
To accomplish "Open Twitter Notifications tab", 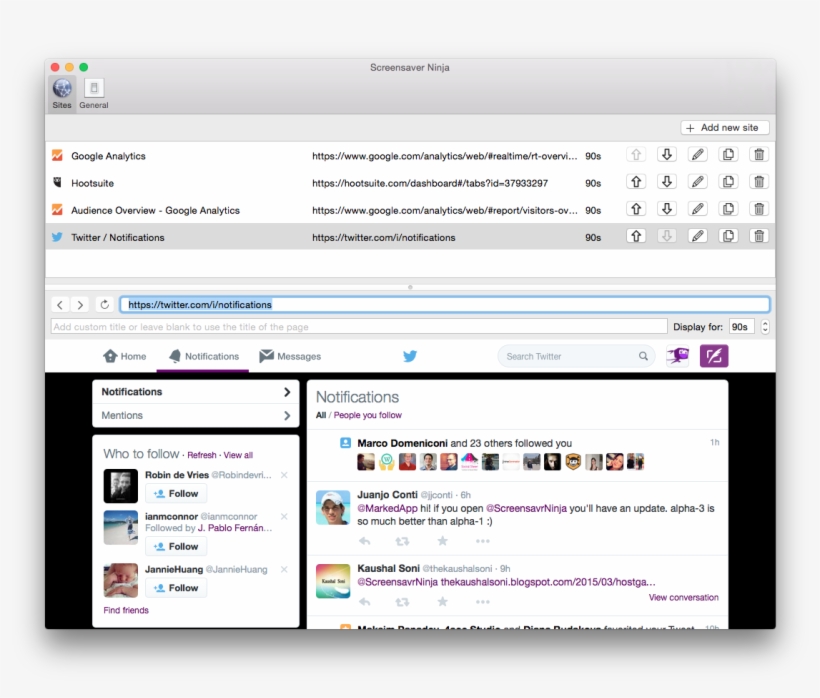I will [x=203, y=357].
